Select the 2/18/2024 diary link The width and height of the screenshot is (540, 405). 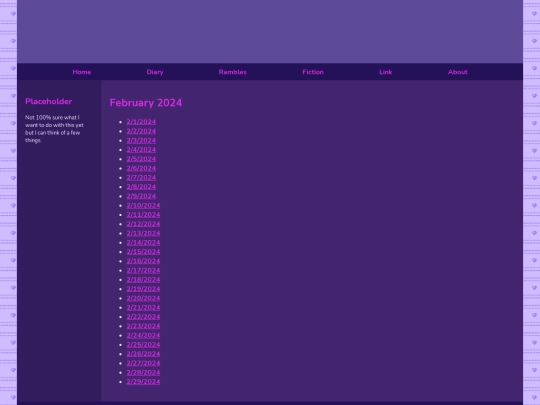pos(143,280)
